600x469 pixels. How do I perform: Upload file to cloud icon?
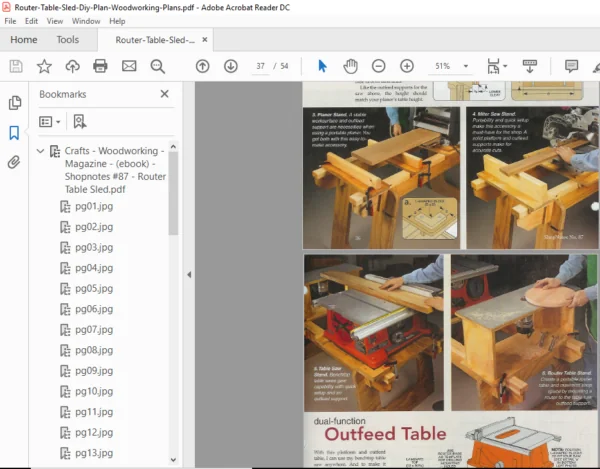72,66
